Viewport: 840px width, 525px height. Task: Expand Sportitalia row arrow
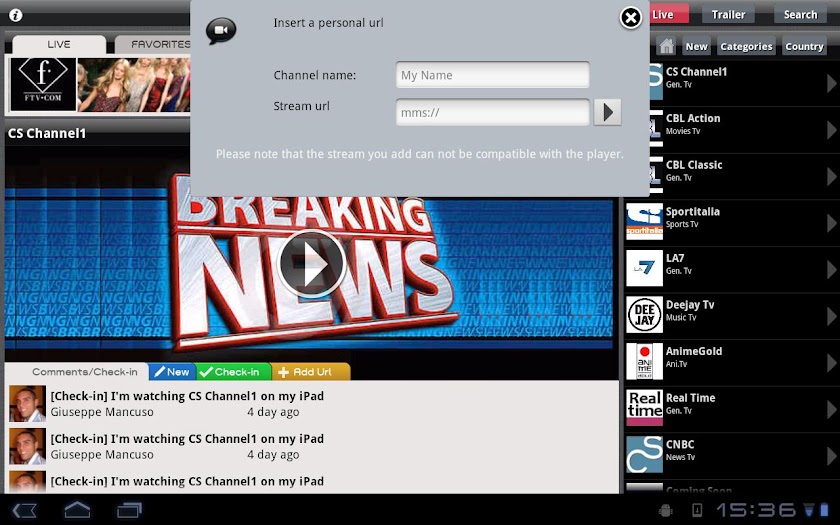tap(831, 223)
